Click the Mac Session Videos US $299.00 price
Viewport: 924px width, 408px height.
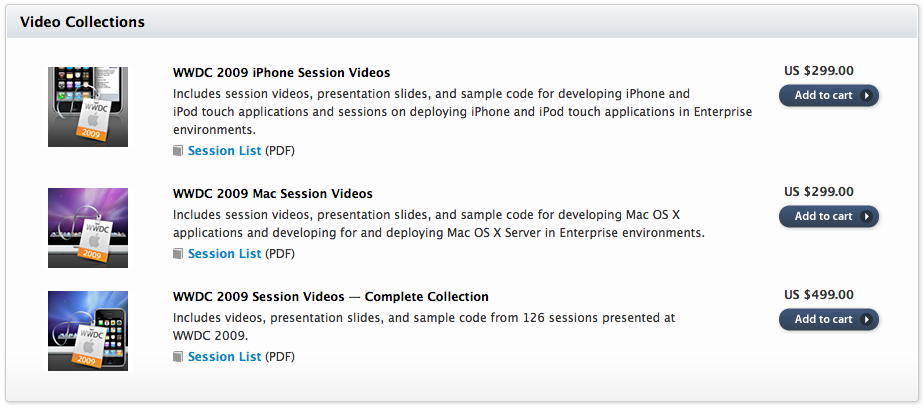tap(818, 191)
